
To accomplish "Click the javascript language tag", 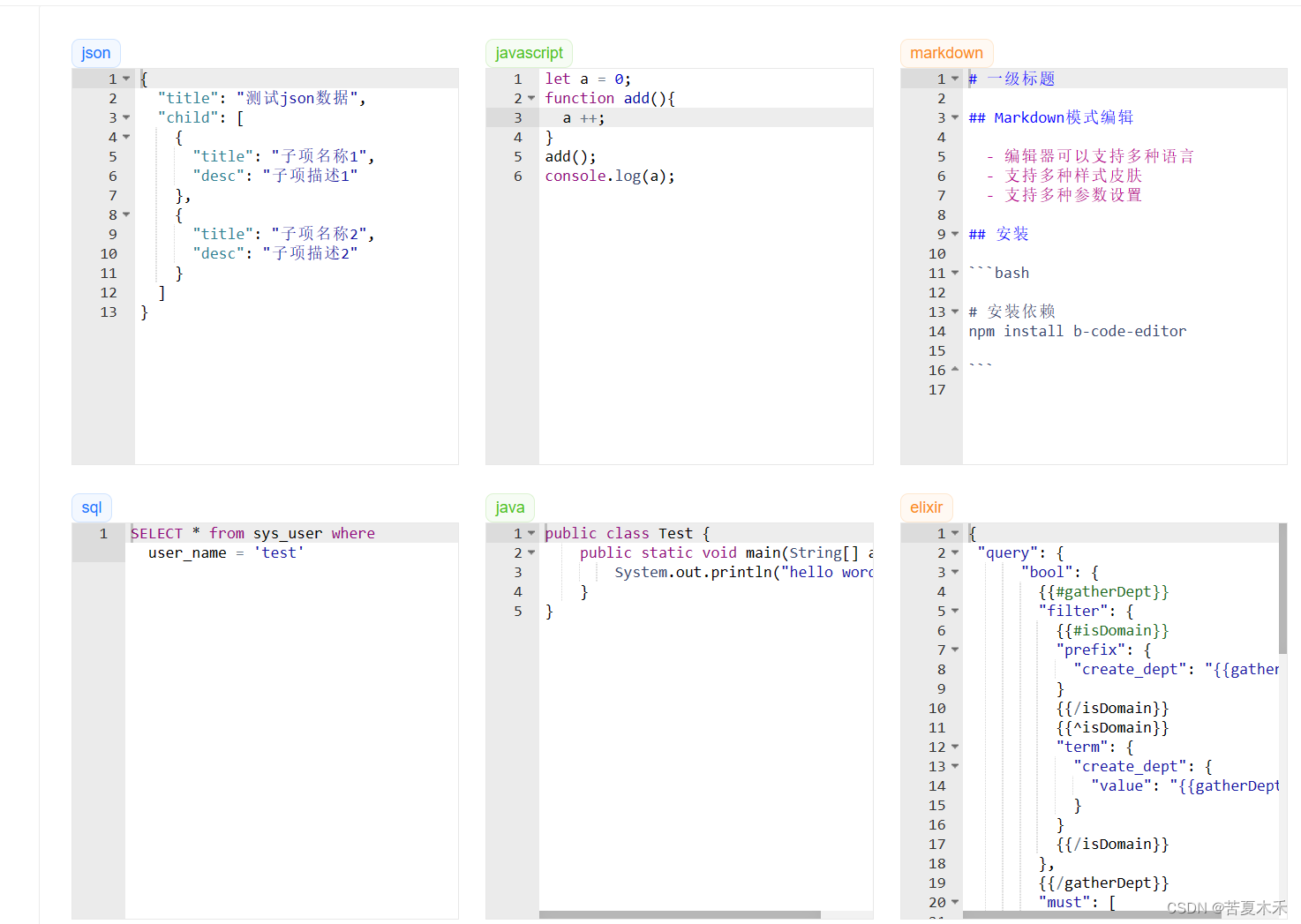I will pyautogui.click(x=529, y=53).
